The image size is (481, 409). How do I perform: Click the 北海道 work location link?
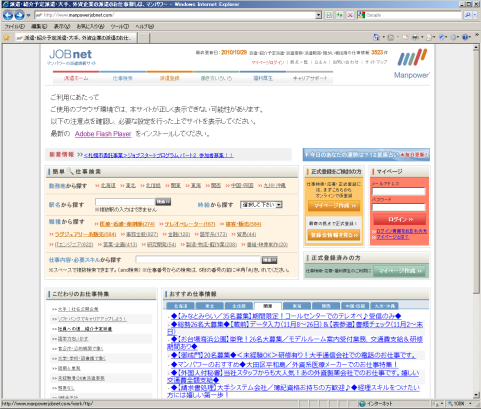coord(108,185)
